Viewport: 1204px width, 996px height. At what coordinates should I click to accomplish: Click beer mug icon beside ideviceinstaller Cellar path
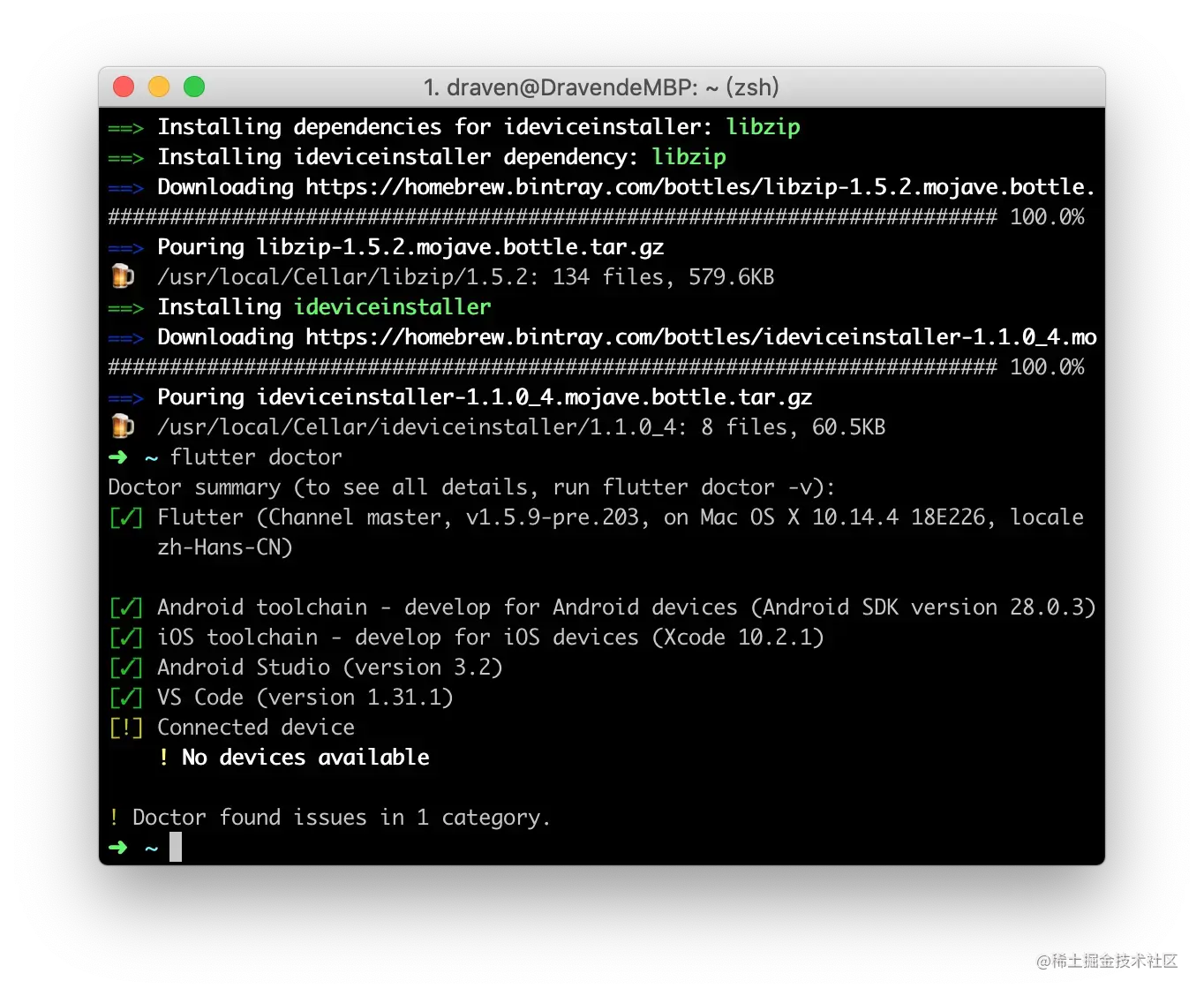coord(123,426)
